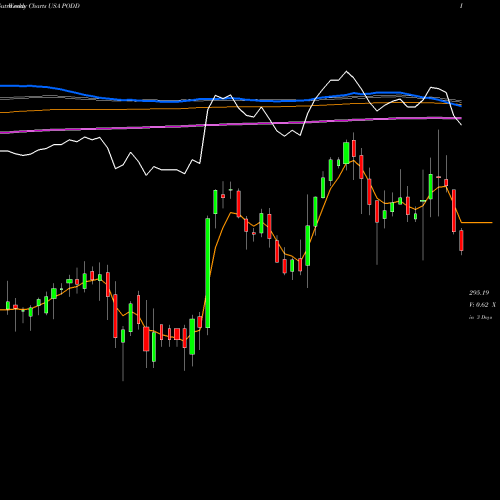
Task: Click the tallest green candlestick of the breakout
Action: 208,273
